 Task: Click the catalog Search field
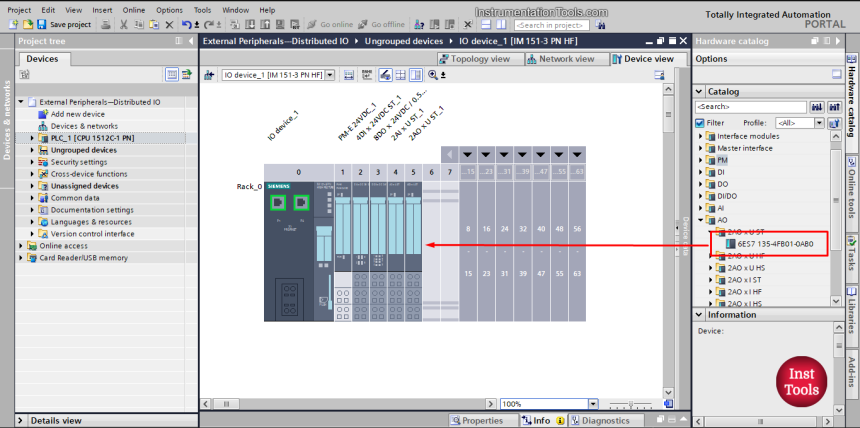tap(750, 107)
